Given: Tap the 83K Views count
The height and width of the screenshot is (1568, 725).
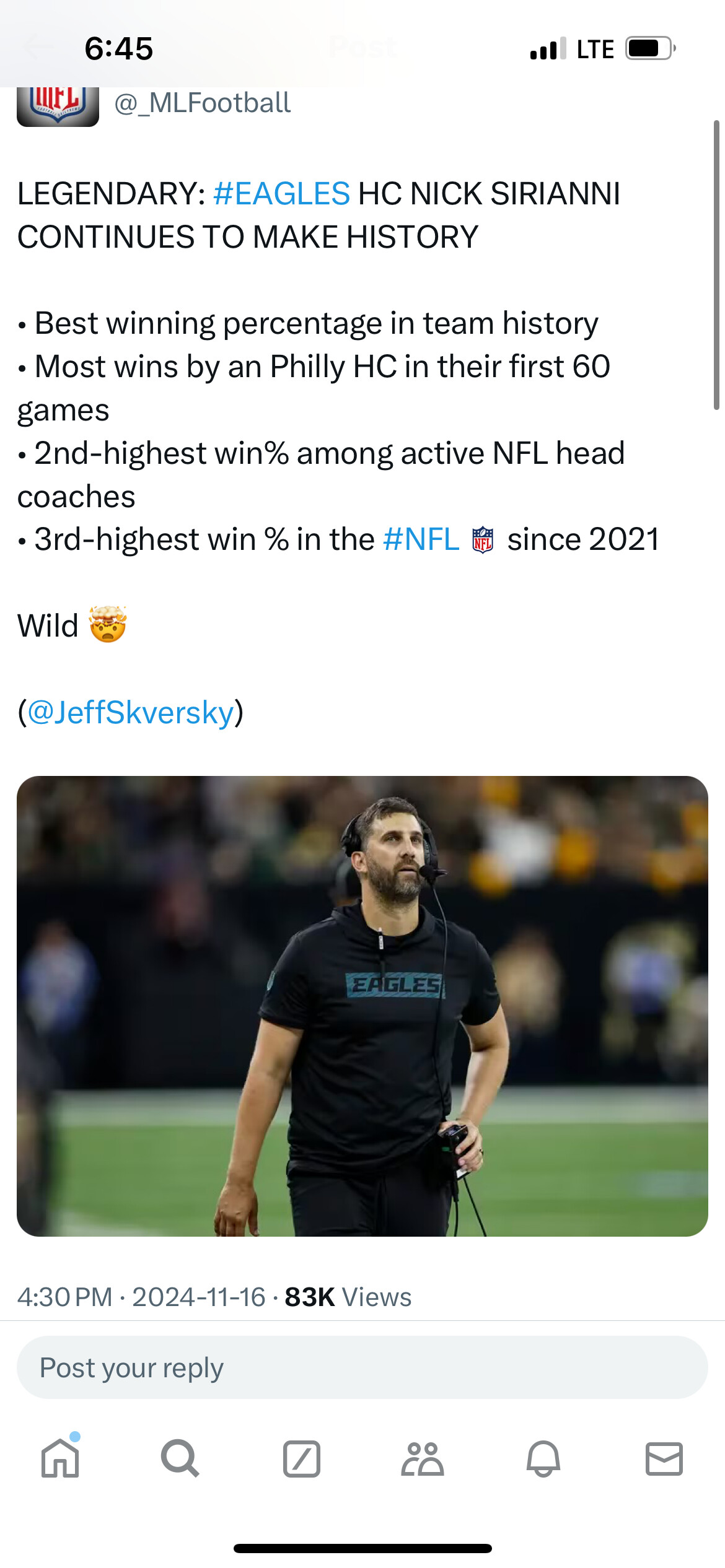Looking at the screenshot, I should pyautogui.click(x=348, y=1297).
